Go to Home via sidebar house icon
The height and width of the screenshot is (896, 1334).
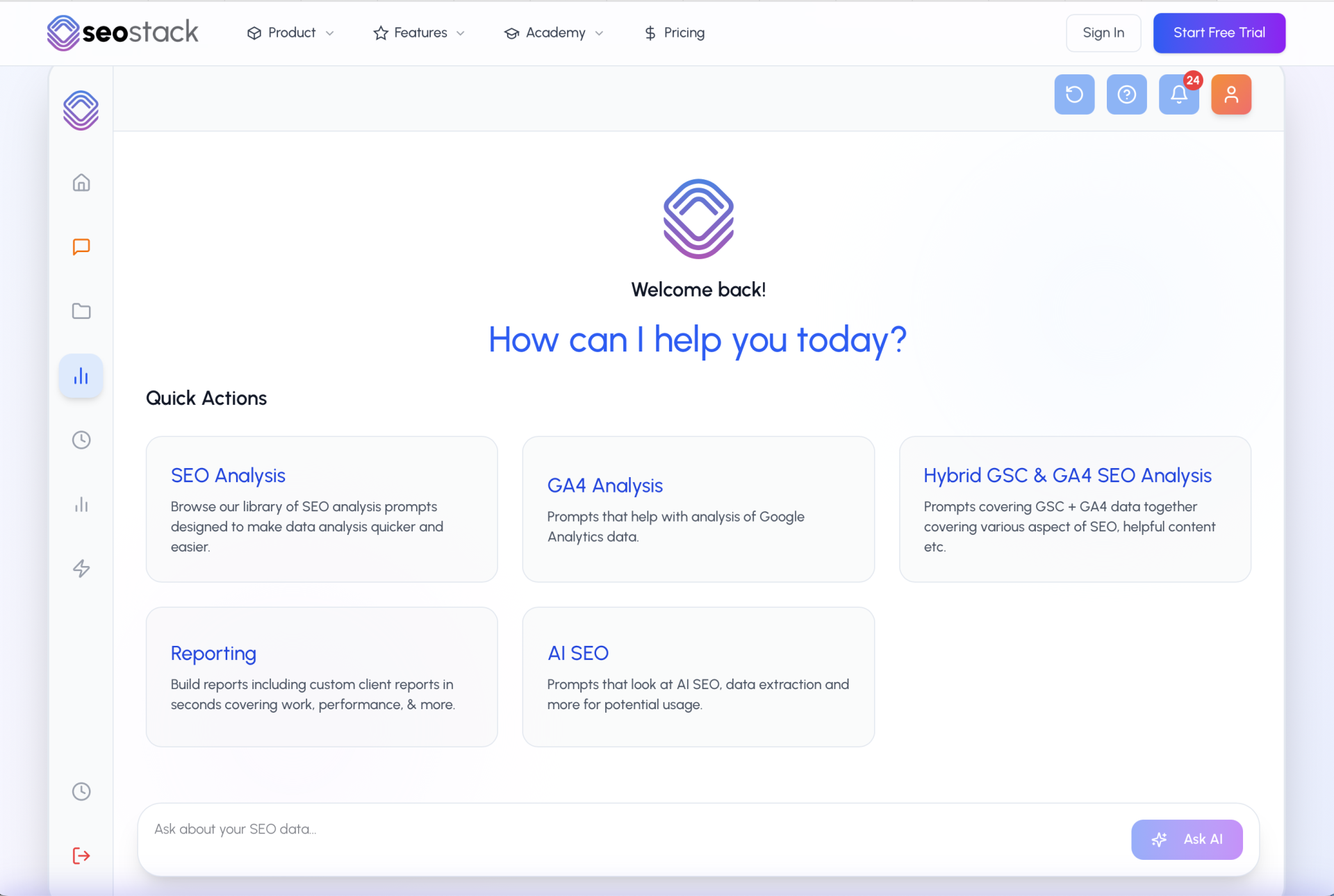pyautogui.click(x=81, y=183)
